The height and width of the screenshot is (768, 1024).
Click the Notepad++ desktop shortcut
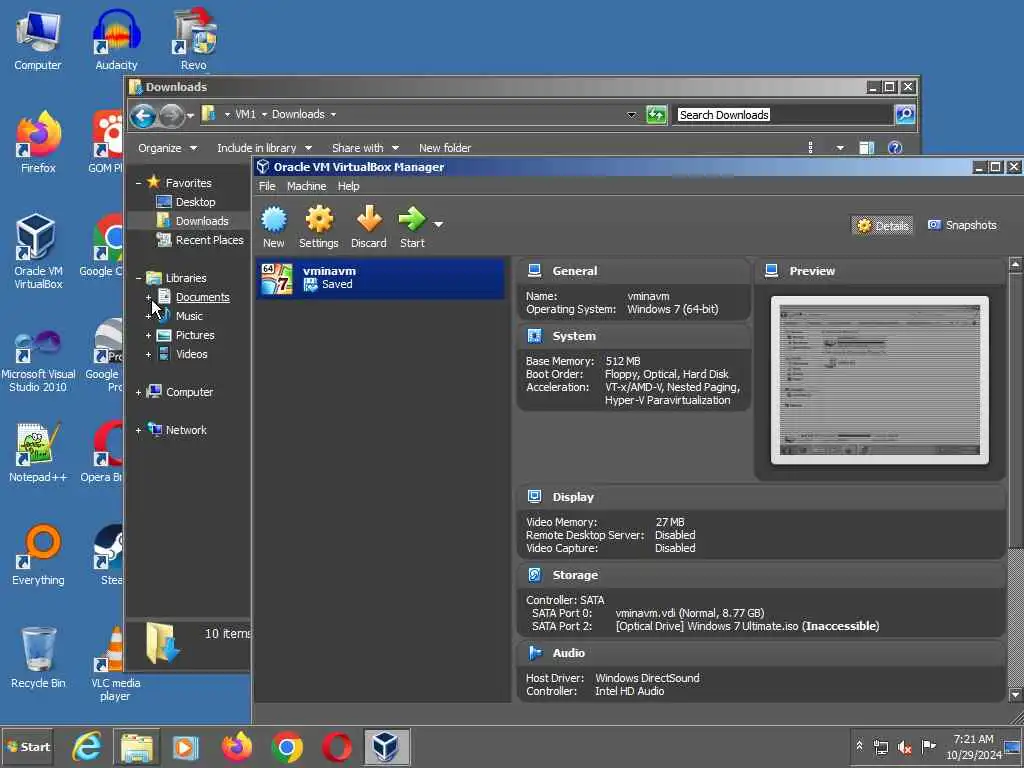pyautogui.click(x=38, y=452)
